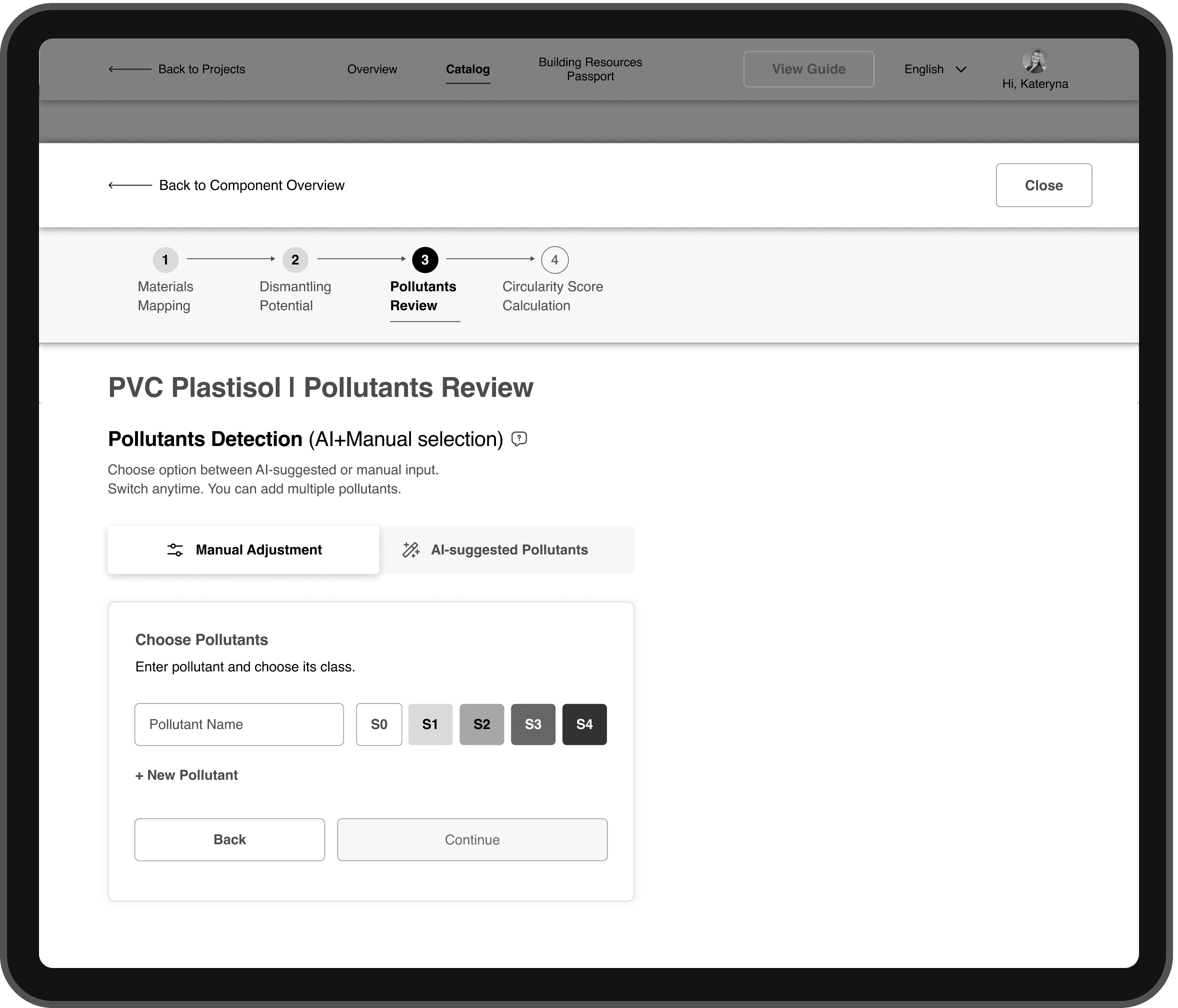1178x1008 pixels.
Task: Switch to AI-suggested Pollutants tab
Action: click(507, 550)
